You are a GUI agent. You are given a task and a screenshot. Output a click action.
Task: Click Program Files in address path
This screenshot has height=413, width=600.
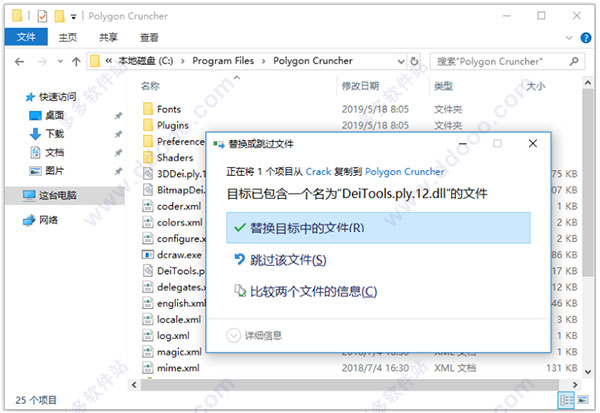(x=223, y=61)
